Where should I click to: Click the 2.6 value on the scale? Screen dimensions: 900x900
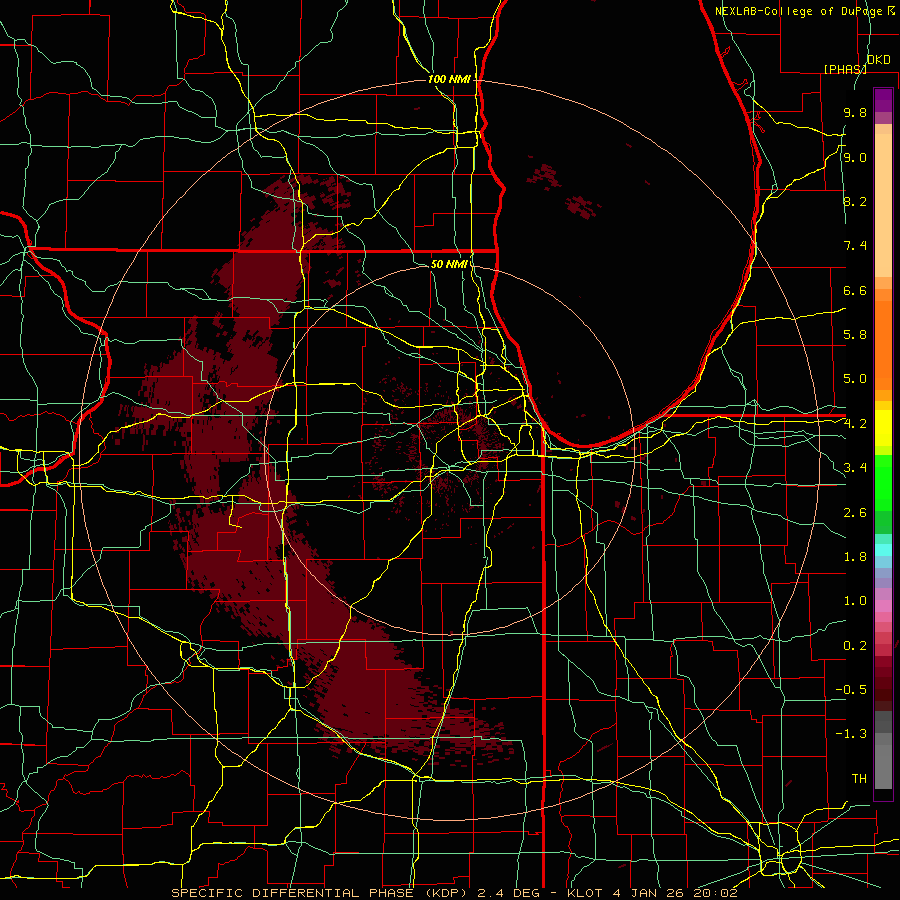coord(855,513)
